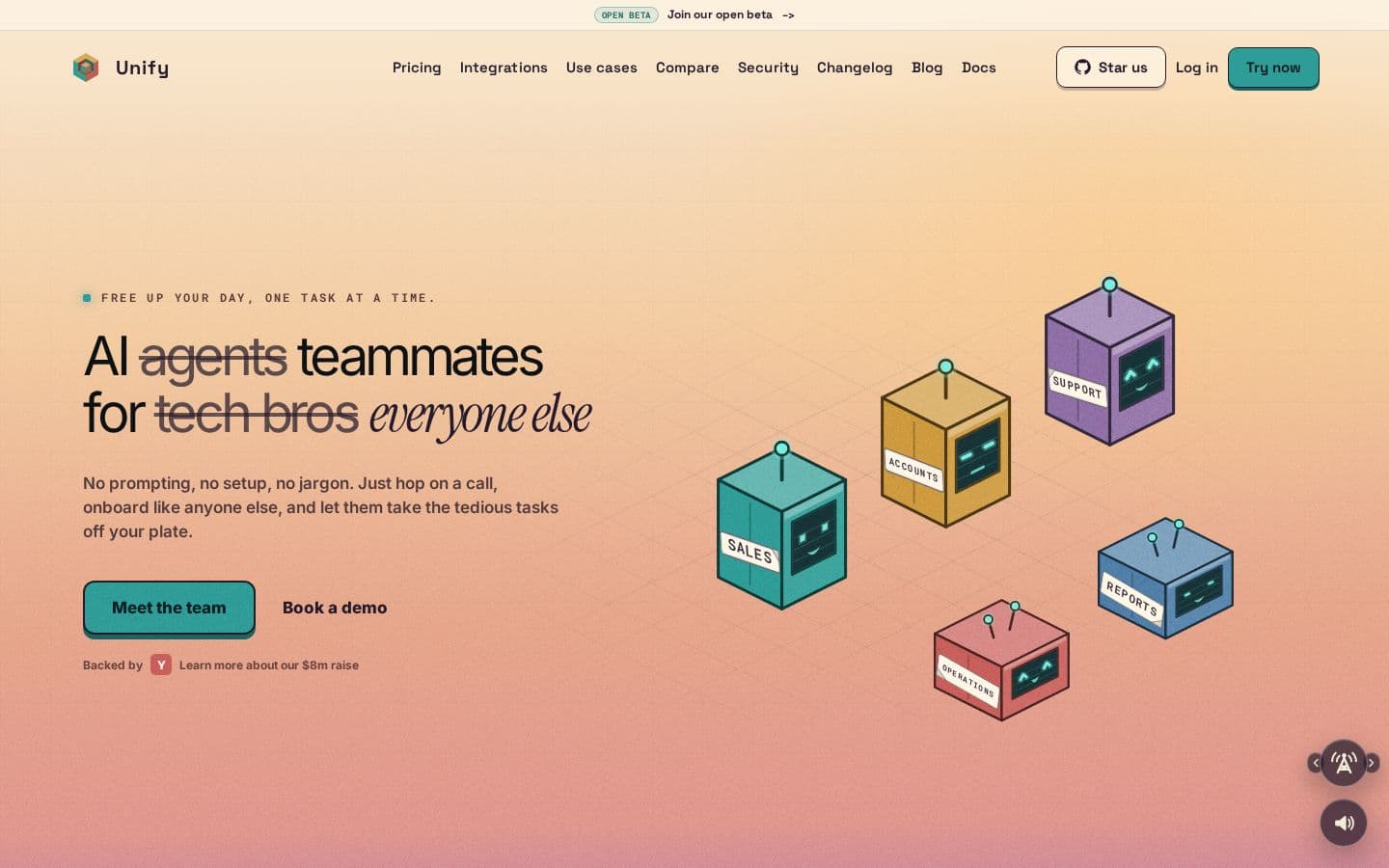The height and width of the screenshot is (868, 1389).
Task: Click the Y Combinator logo icon
Action: [x=161, y=665]
